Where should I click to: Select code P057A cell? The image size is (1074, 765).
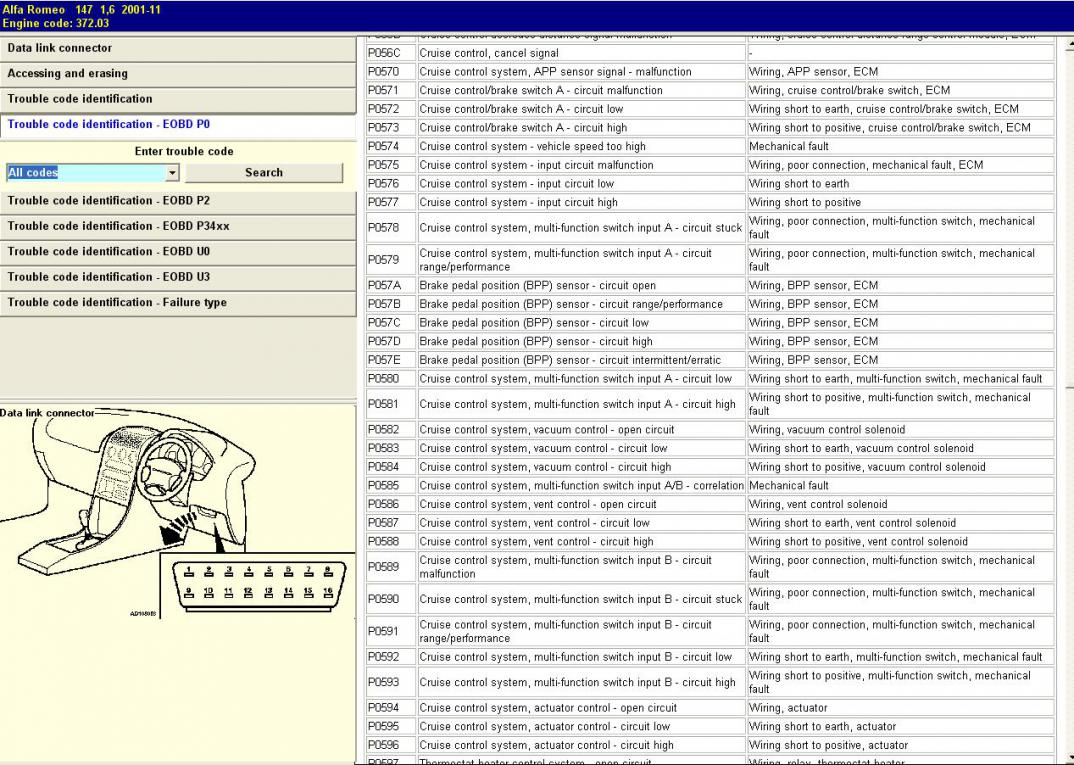point(391,286)
